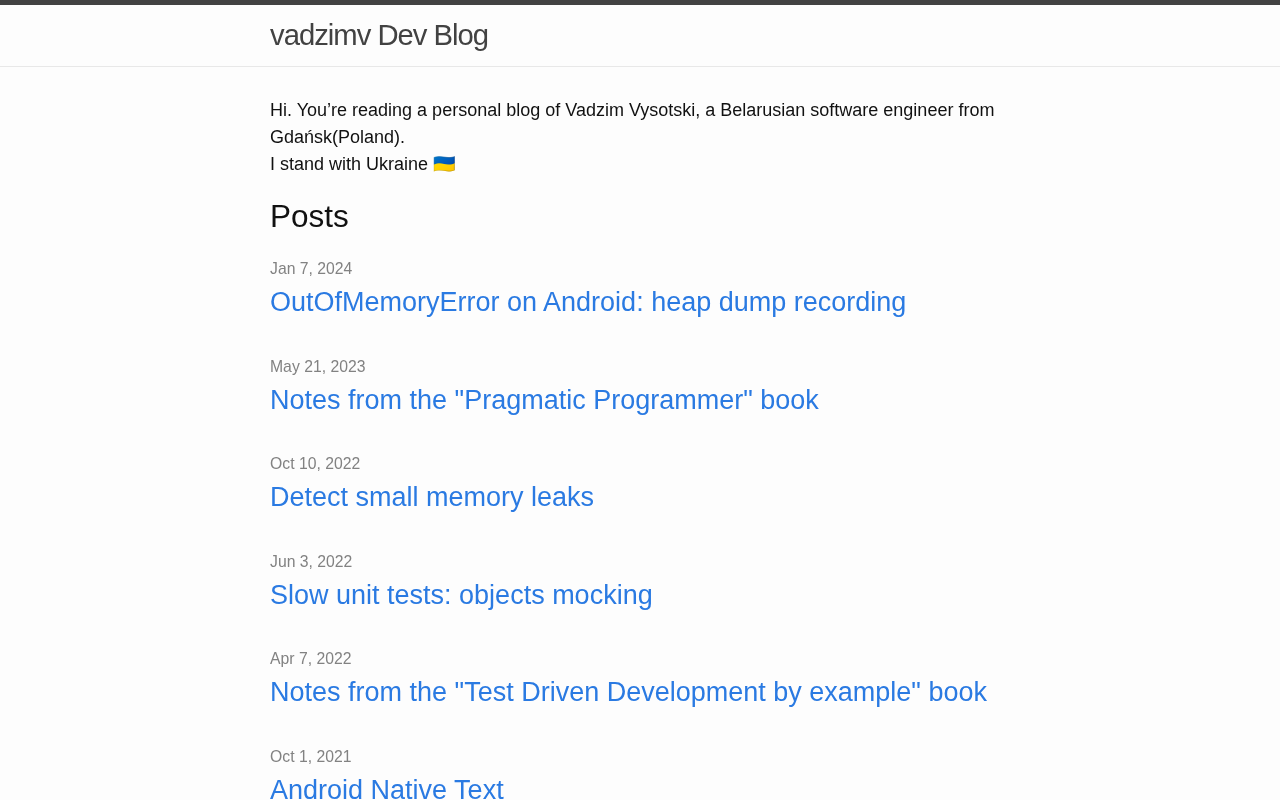This screenshot has height=800, width=1280.
Task: Click the "I stand with Ukraine" text
Action: click(349, 164)
